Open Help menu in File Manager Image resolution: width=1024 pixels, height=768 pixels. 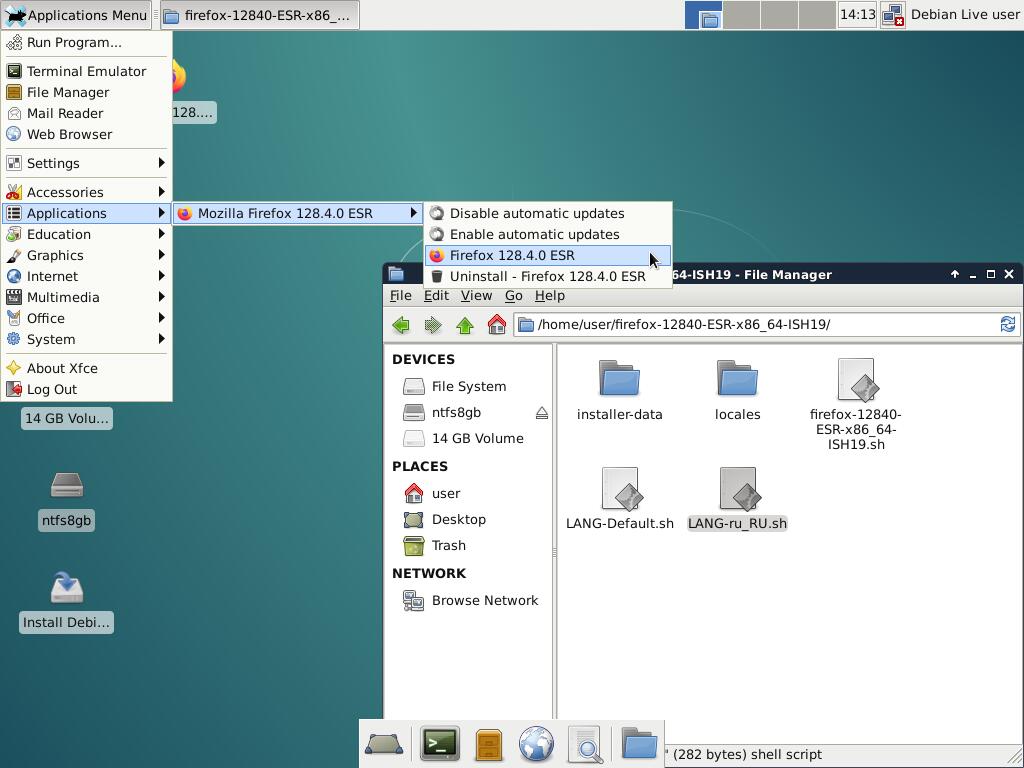tap(550, 296)
